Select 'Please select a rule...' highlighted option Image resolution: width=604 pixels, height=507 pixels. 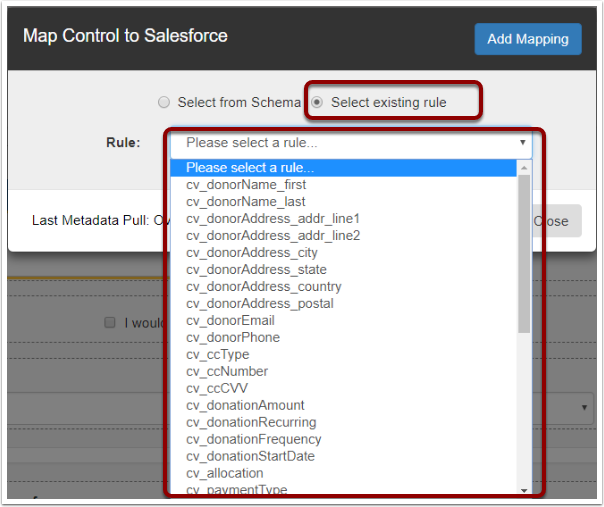click(343, 168)
